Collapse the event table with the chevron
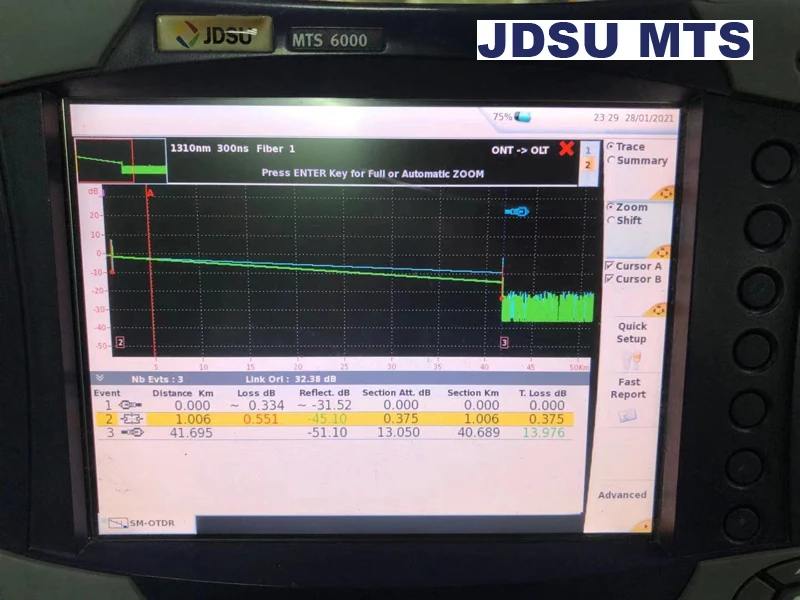Screen dimensions: 800x600 click(100, 378)
